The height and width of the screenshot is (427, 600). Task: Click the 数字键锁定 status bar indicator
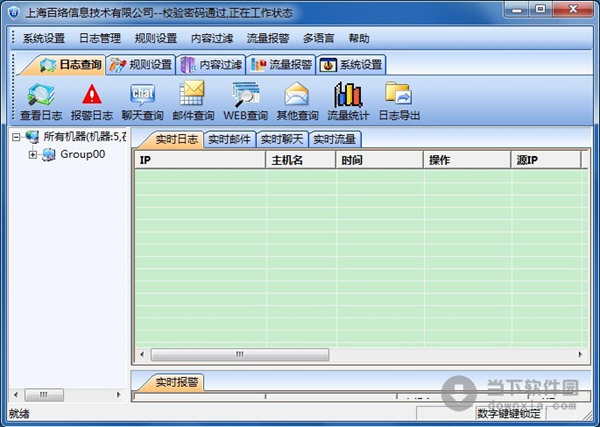509,414
